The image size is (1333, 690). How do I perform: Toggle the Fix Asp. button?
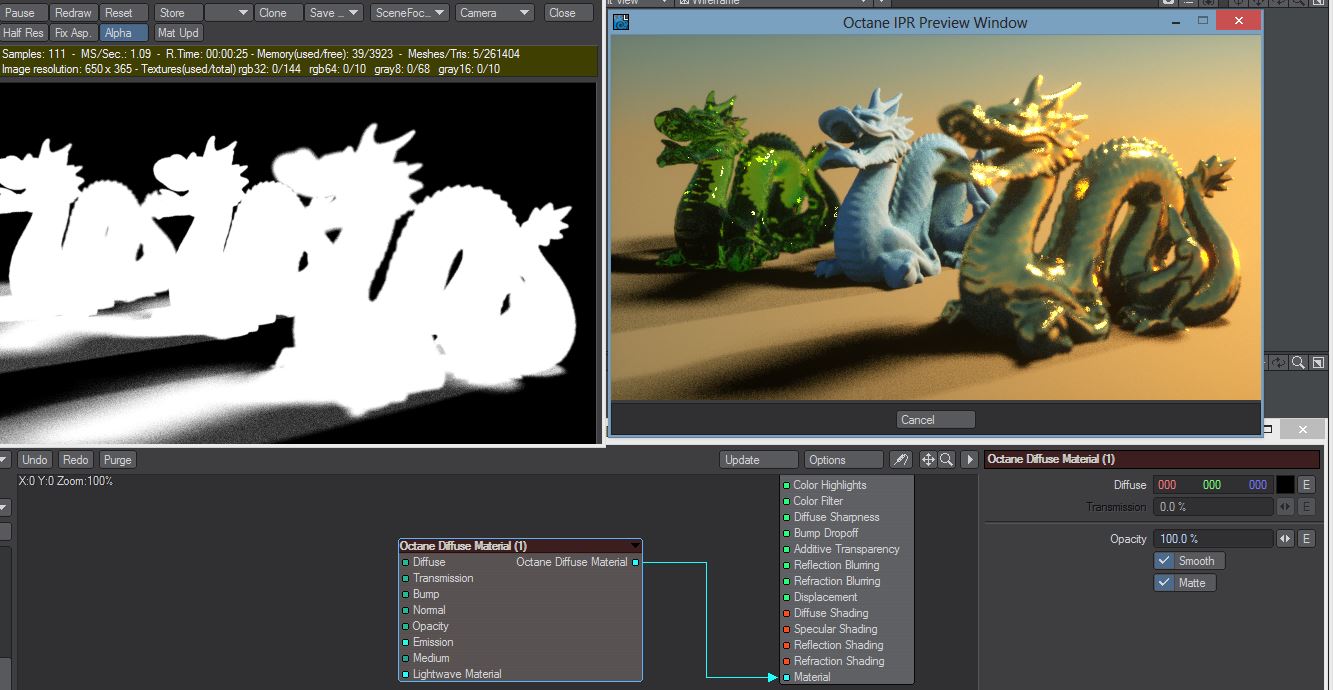click(x=73, y=33)
